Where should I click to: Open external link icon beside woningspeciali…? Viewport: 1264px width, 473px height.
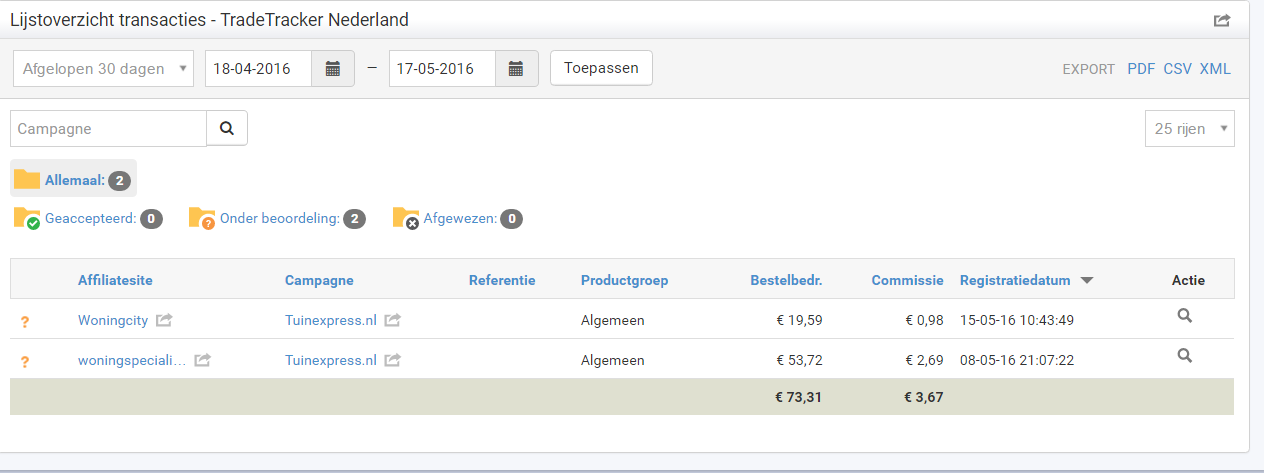[x=202, y=360]
